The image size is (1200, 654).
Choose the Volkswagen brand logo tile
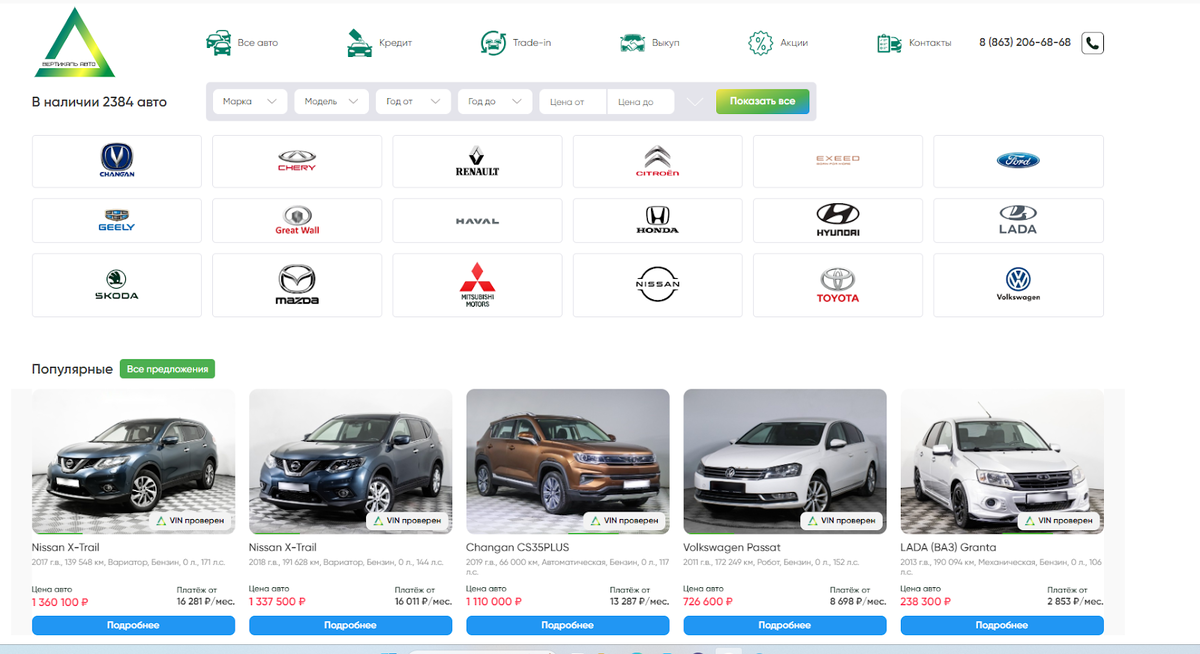[x=1018, y=285]
